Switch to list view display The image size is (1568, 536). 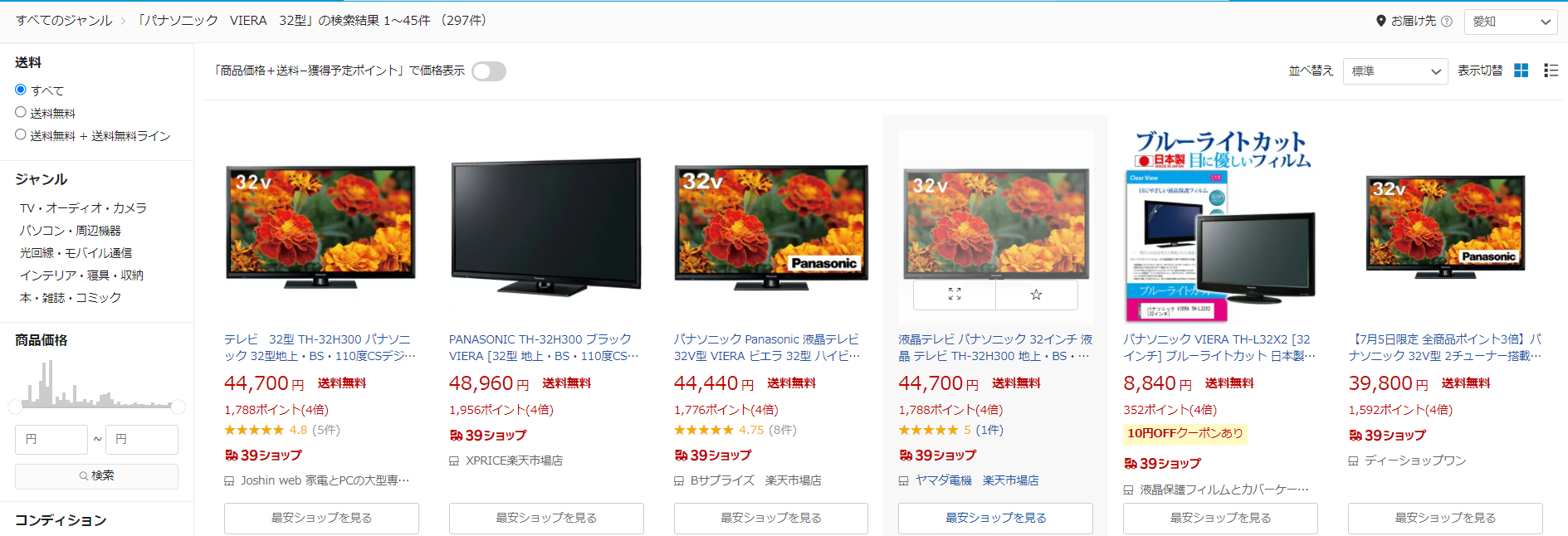pos(1551,71)
